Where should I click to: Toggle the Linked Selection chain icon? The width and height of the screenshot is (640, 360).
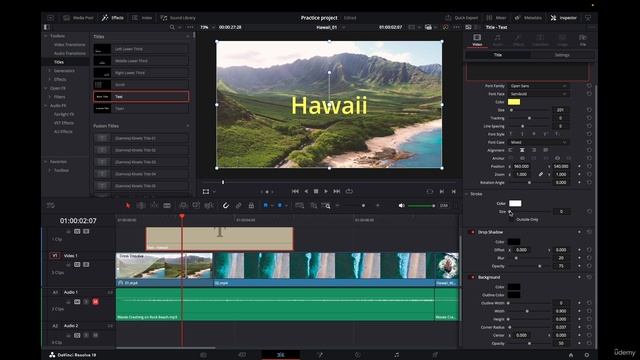coord(238,205)
